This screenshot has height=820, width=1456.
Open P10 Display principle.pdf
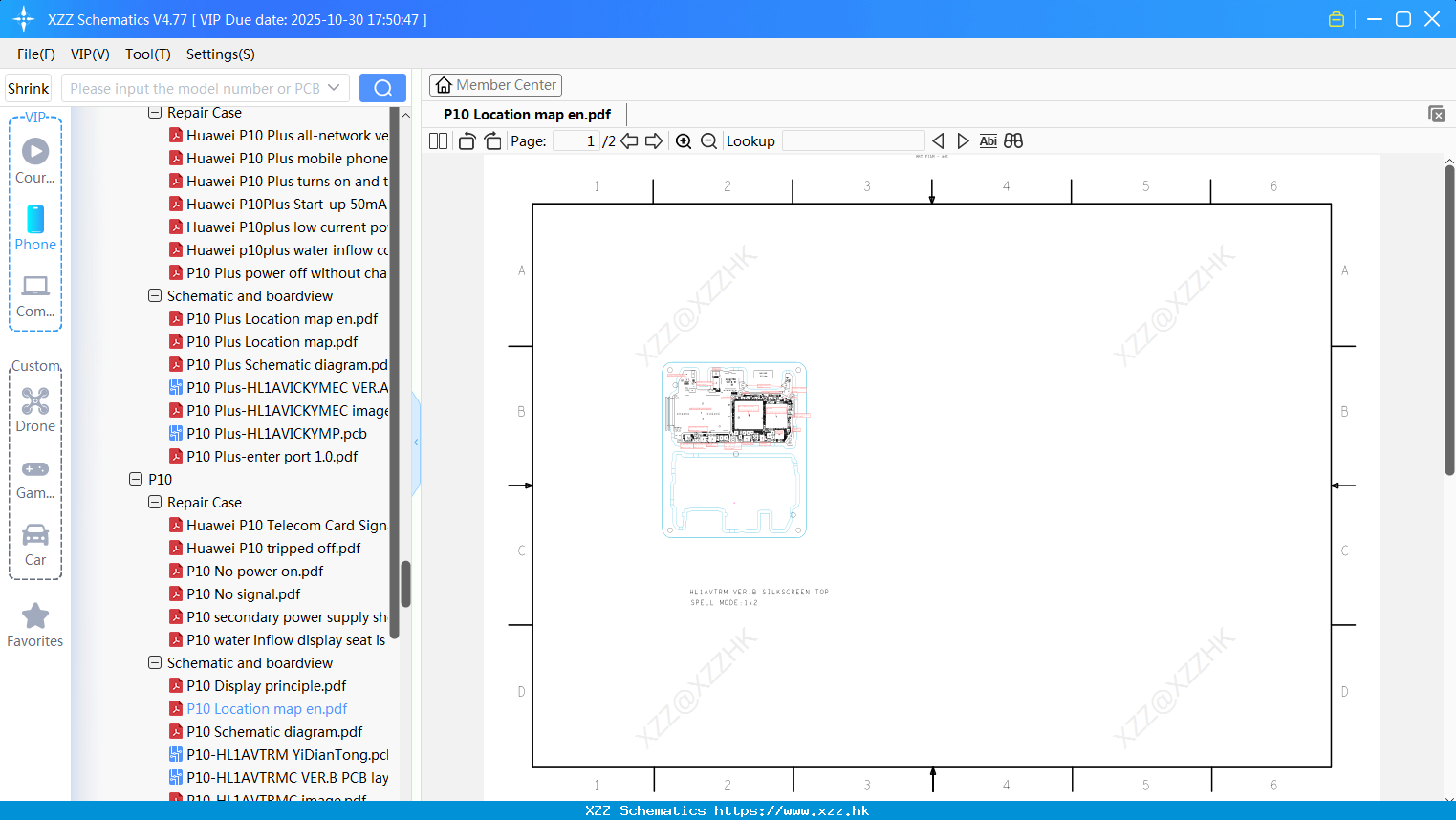pos(258,686)
